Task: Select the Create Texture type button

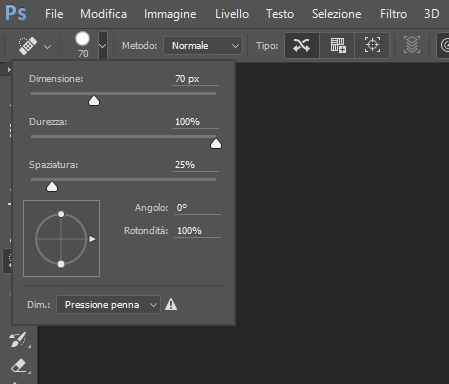Action: 337,45
